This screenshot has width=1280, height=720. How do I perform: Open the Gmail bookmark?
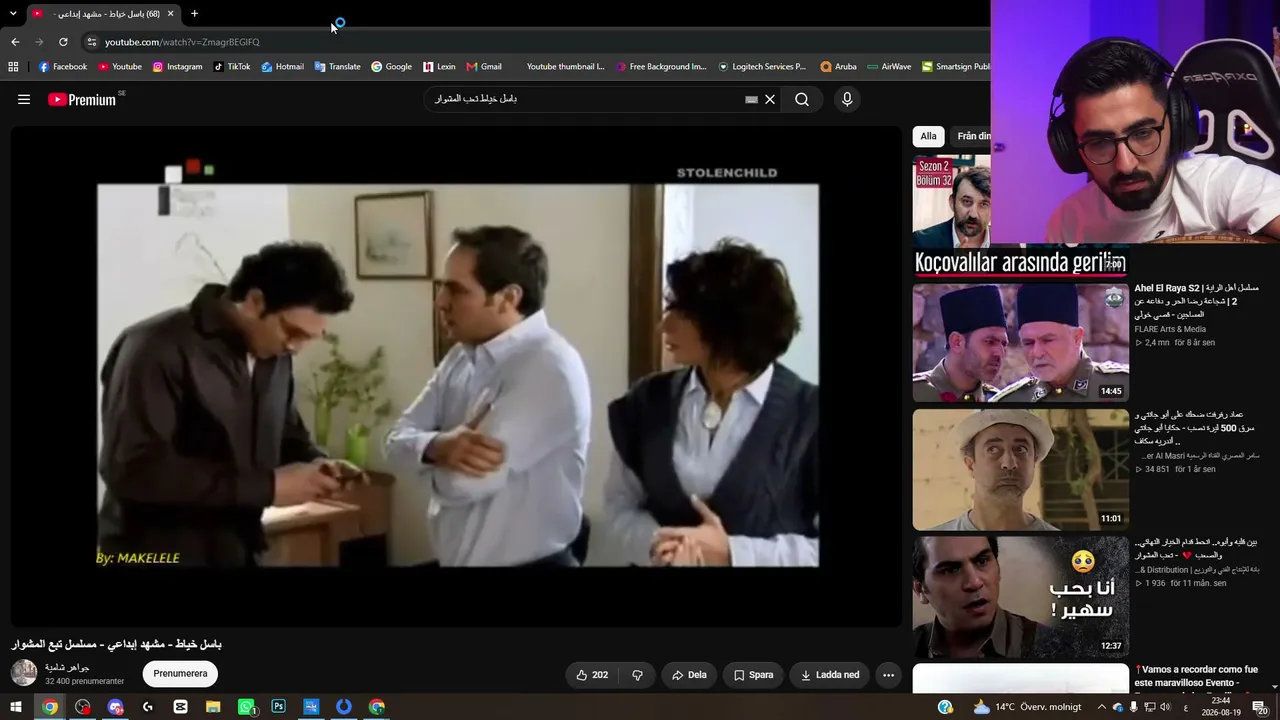click(x=484, y=67)
